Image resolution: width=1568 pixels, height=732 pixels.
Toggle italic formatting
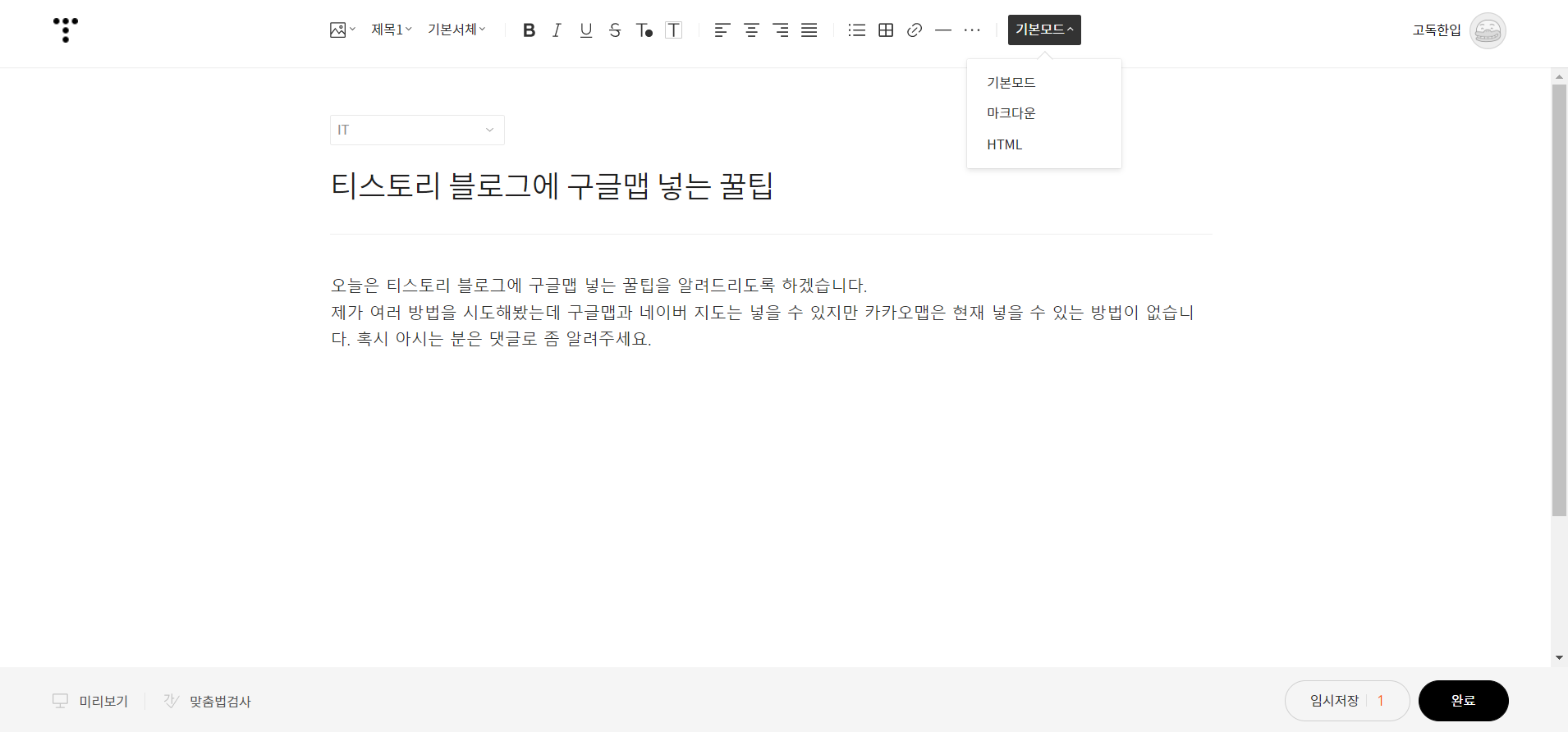pos(557,30)
